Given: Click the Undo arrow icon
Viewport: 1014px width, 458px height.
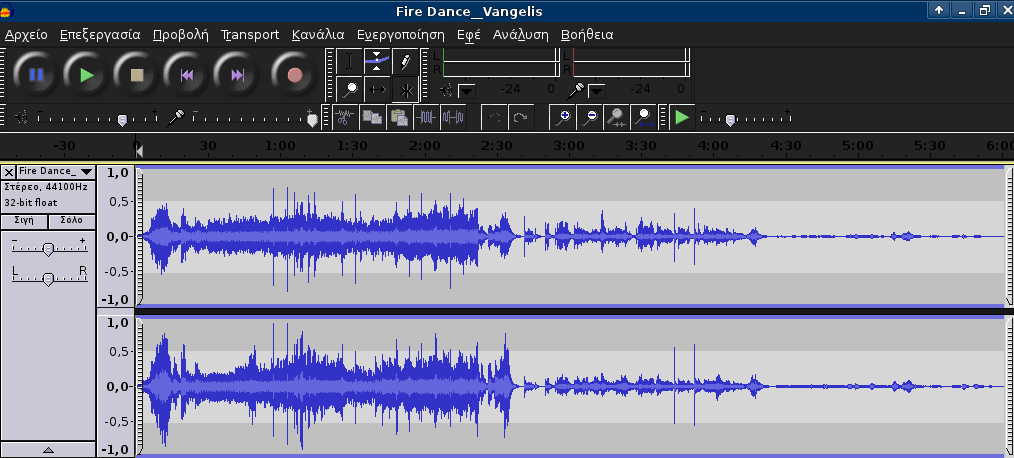Looking at the screenshot, I should 495,117.
